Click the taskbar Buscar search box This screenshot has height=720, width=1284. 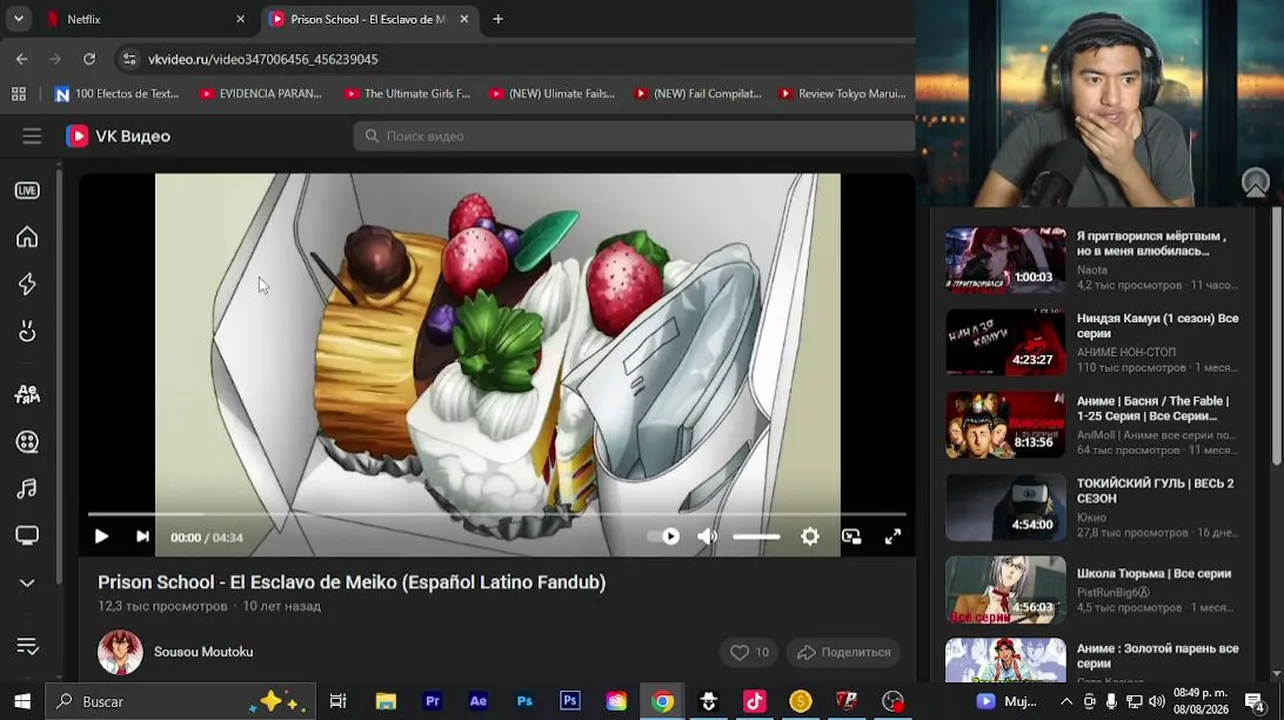coord(180,701)
